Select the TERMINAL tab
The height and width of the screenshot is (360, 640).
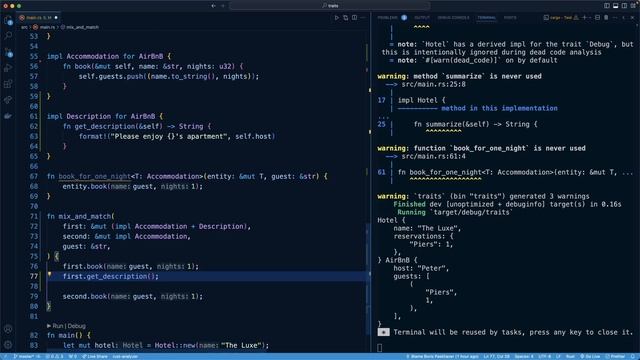pos(487,18)
